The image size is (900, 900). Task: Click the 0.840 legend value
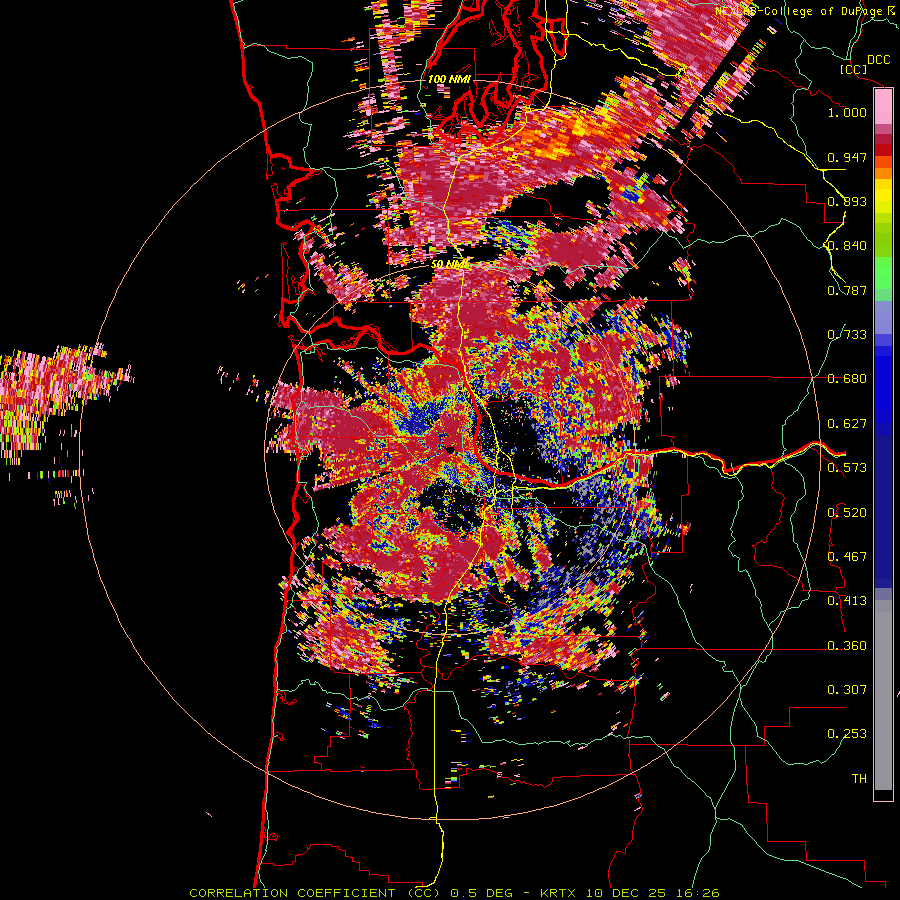point(847,246)
